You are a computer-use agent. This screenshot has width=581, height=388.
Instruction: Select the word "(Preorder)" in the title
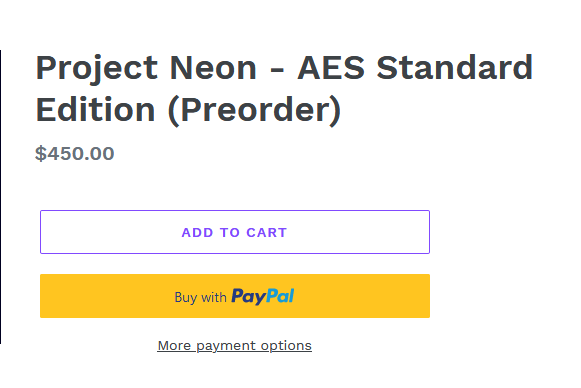[255, 110]
